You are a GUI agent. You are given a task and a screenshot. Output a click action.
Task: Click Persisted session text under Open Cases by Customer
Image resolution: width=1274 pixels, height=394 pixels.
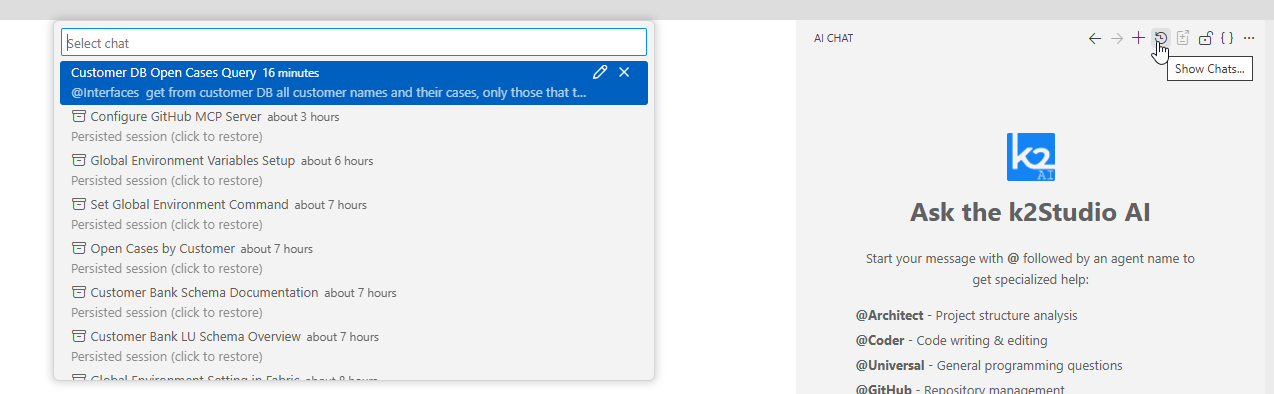click(167, 269)
